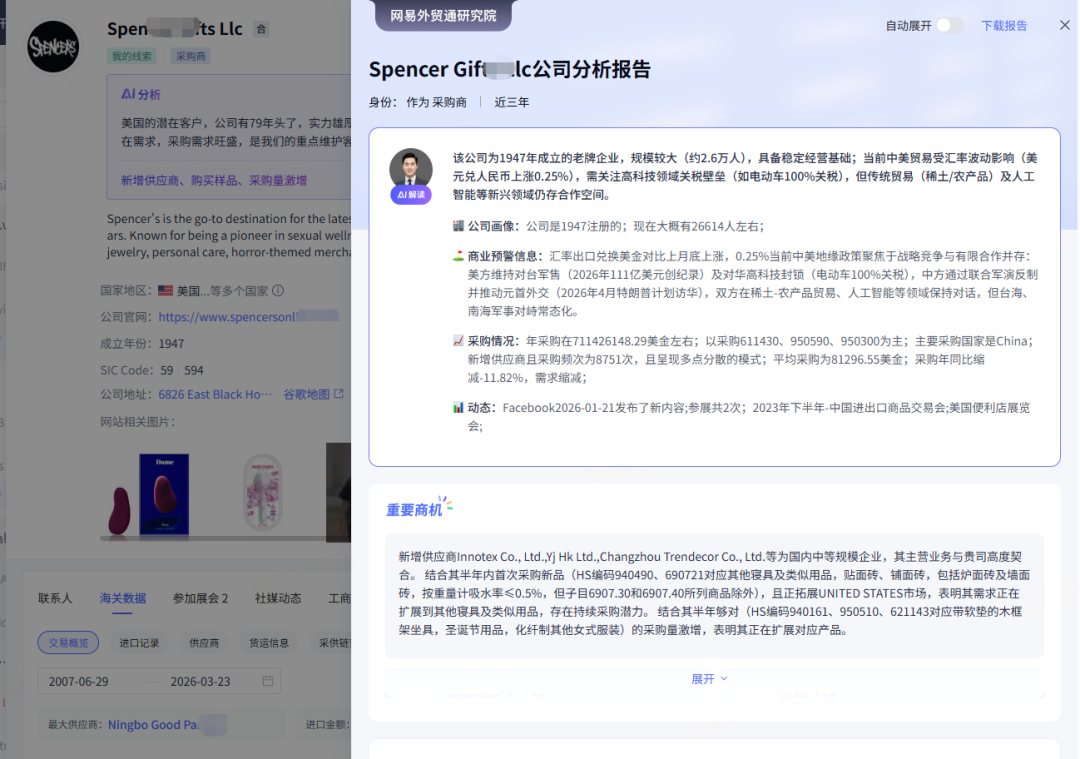Viewport: 1080px width, 759px height.
Task: Click the 下载报告 download report link
Action: (x=1004, y=26)
